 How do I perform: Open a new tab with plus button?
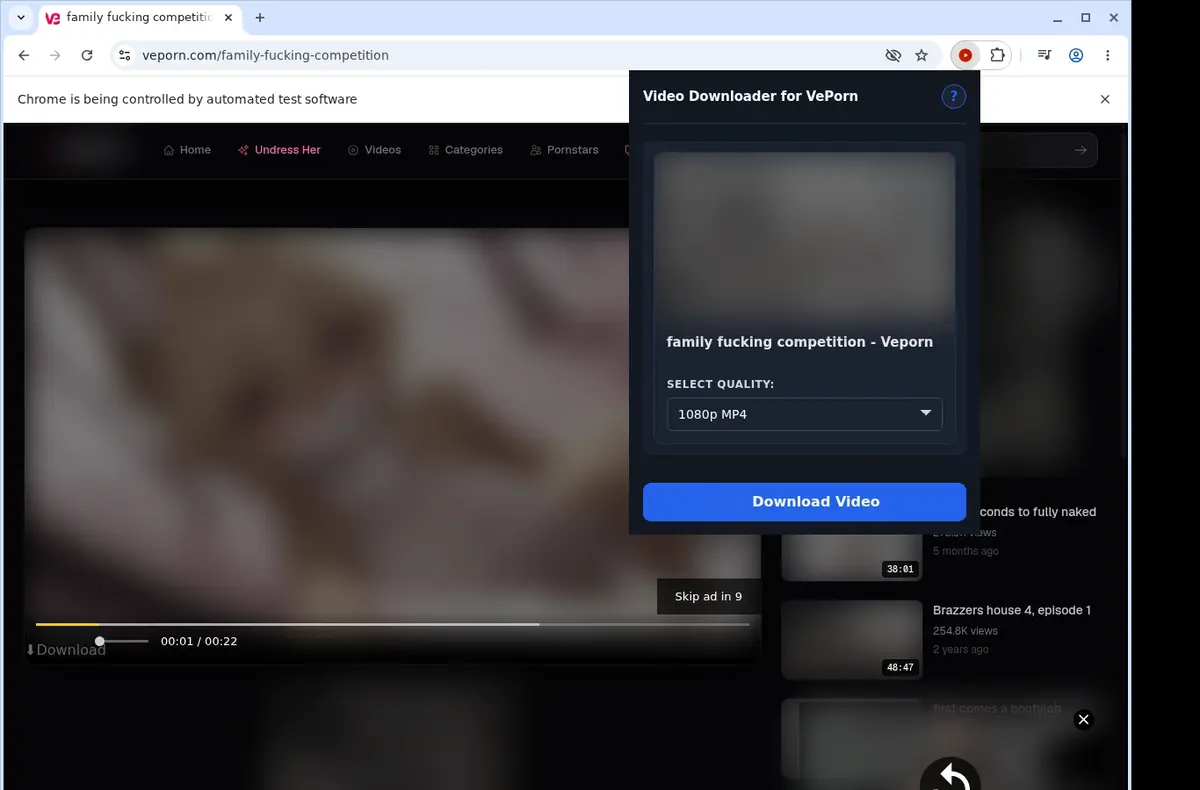point(260,18)
